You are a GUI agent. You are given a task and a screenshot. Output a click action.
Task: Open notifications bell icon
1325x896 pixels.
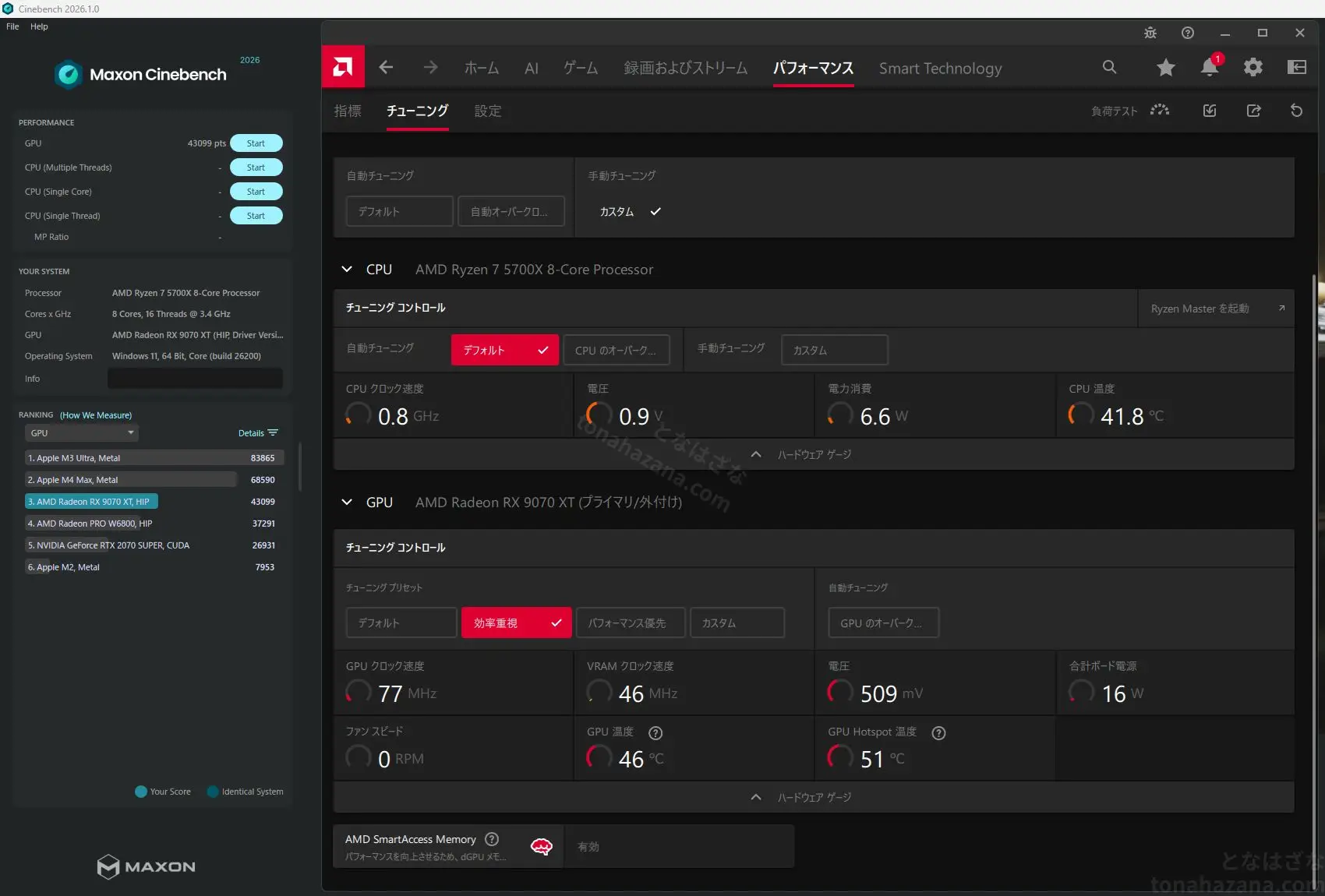(1210, 67)
